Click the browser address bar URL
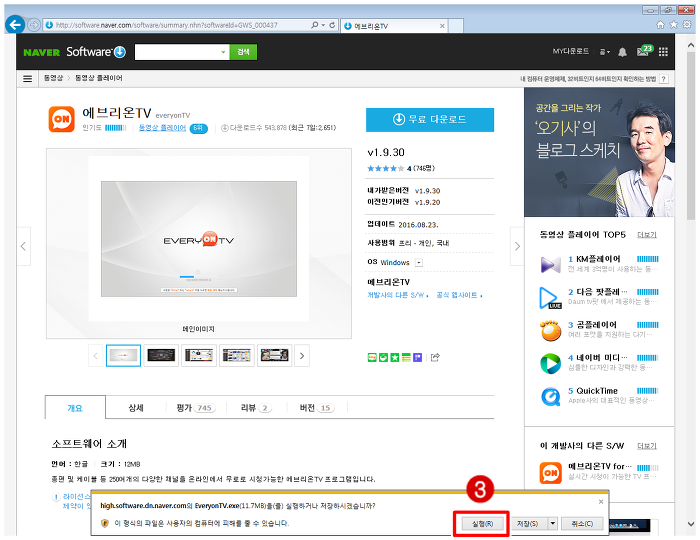Image resolution: width=700 pixels, height=540 pixels. coord(167,25)
